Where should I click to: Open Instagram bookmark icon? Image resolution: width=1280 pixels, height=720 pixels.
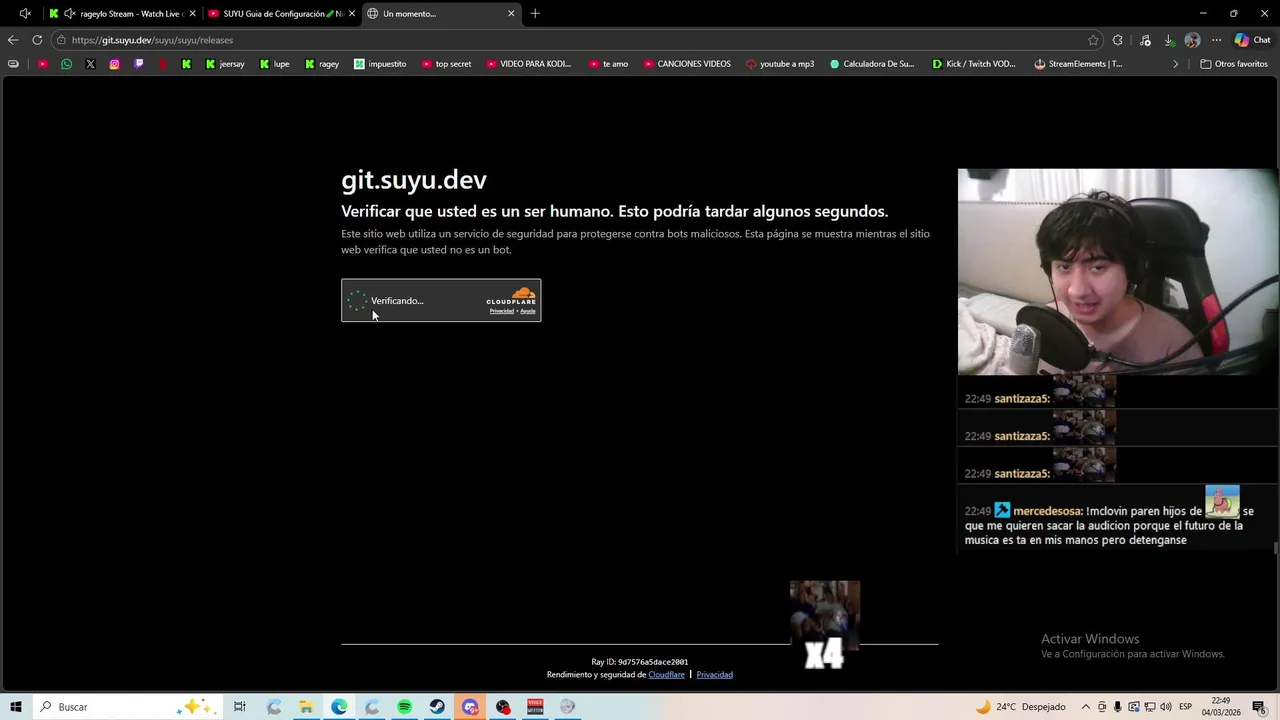click(114, 64)
